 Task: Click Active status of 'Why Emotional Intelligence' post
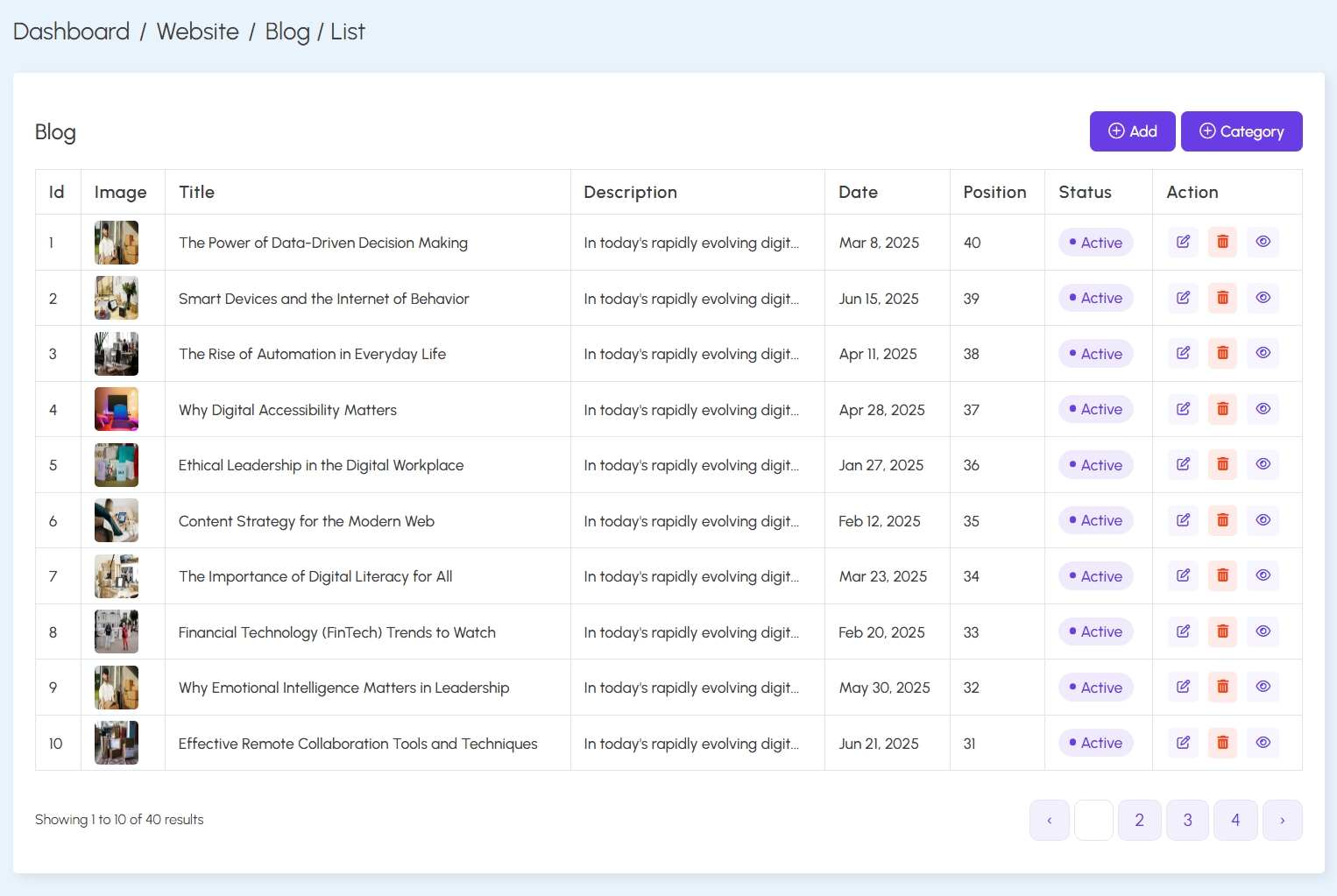(x=1096, y=688)
